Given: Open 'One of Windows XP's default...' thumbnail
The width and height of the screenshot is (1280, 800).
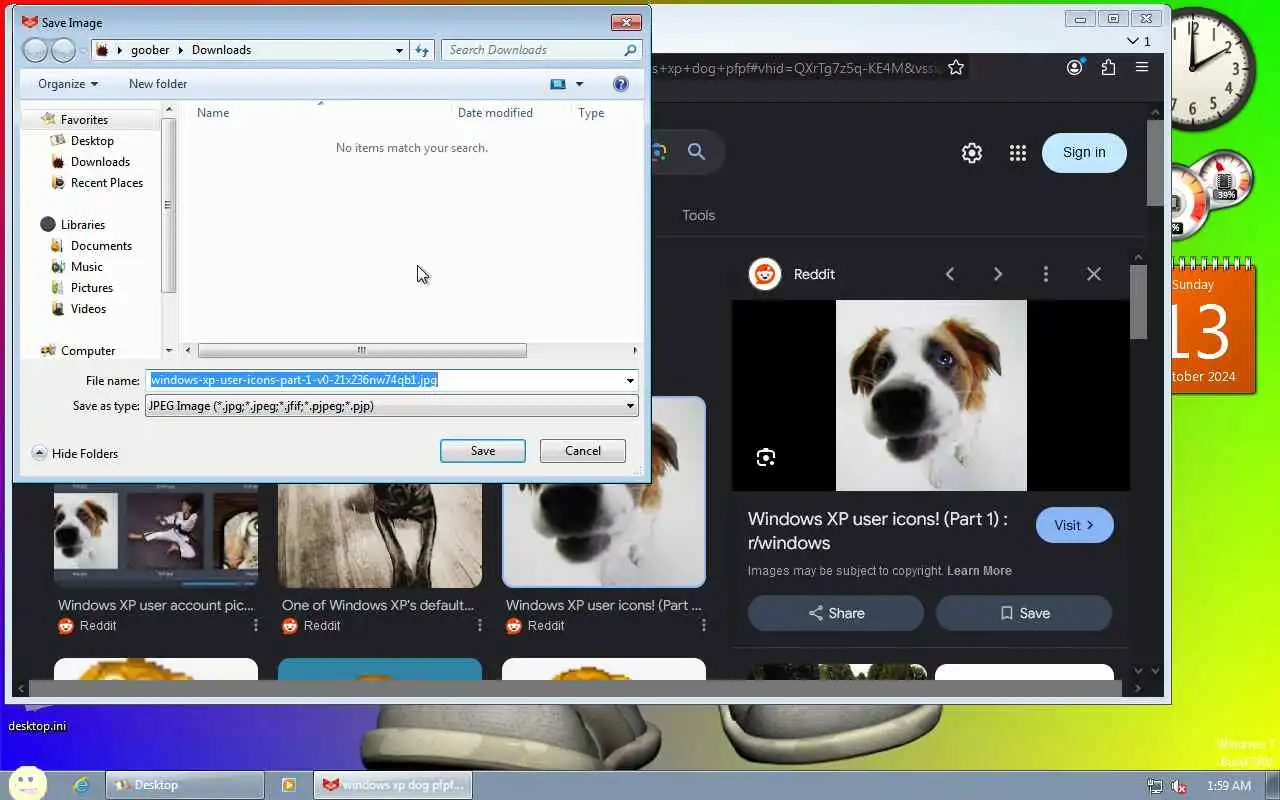Looking at the screenshot, I should pyautogui.click(x=380, y=535).
